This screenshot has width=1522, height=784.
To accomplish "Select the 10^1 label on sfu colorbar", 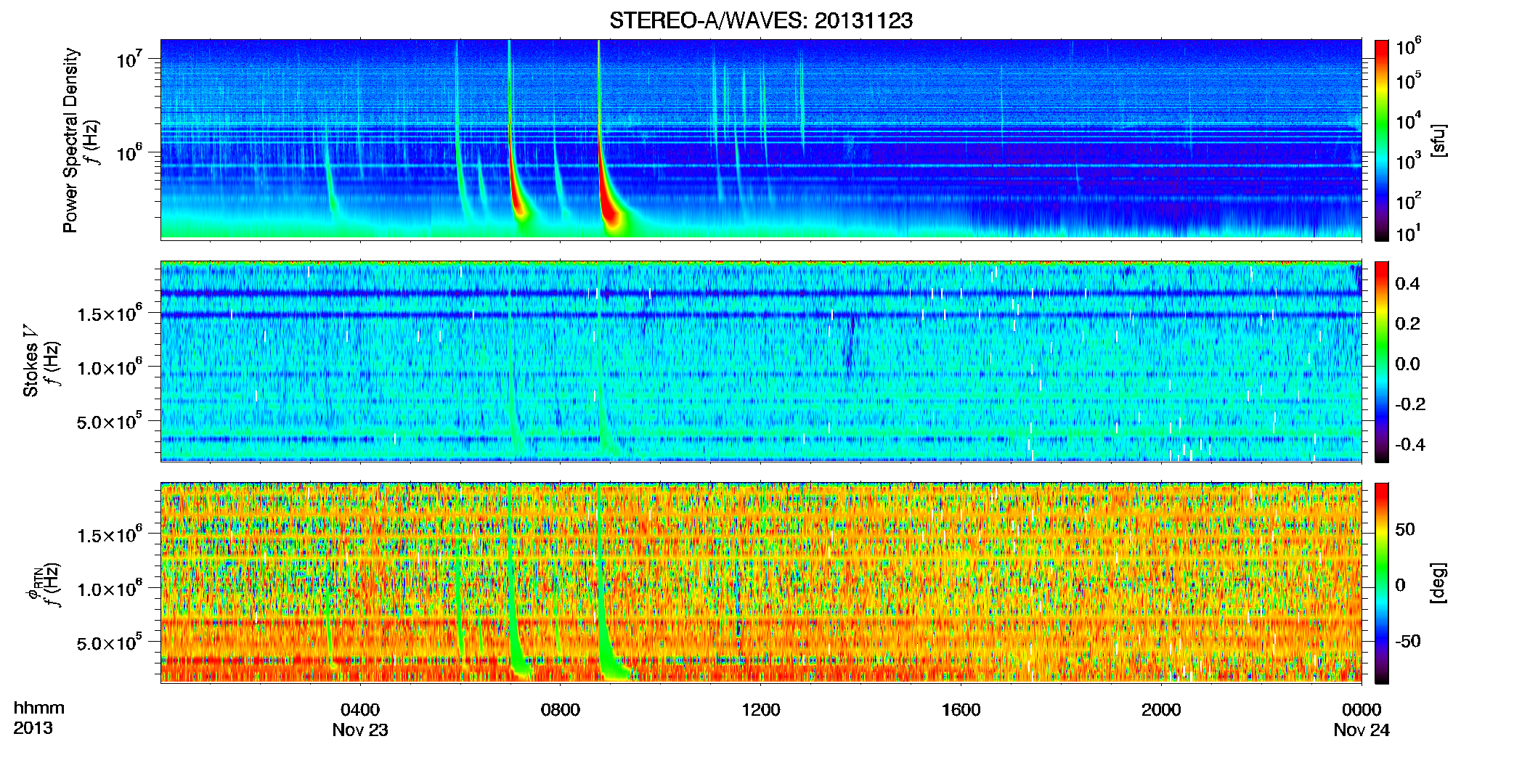I will coord(1409,233).
